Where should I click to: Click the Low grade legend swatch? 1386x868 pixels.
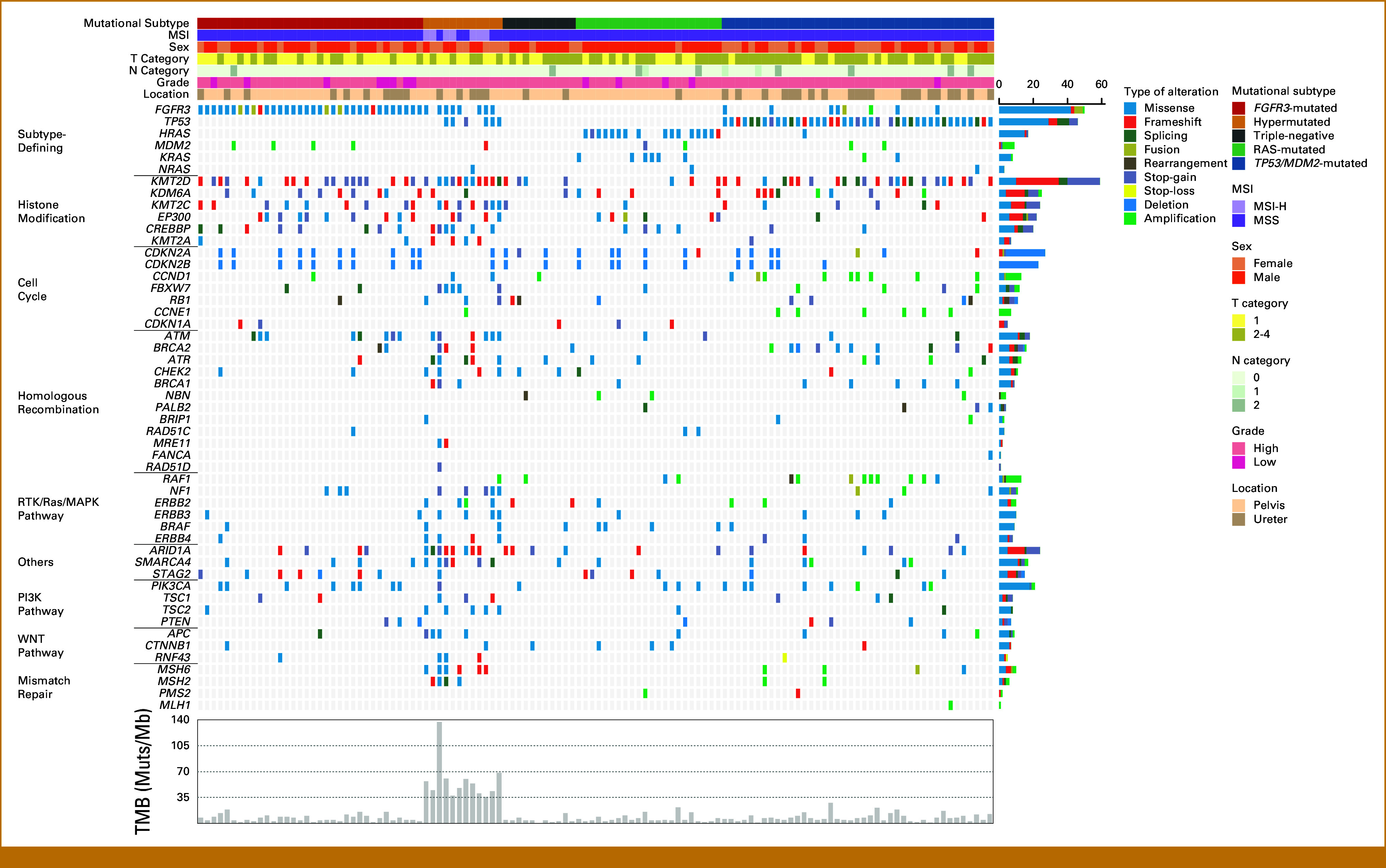pyautogui.click(x=1238, y=462)
